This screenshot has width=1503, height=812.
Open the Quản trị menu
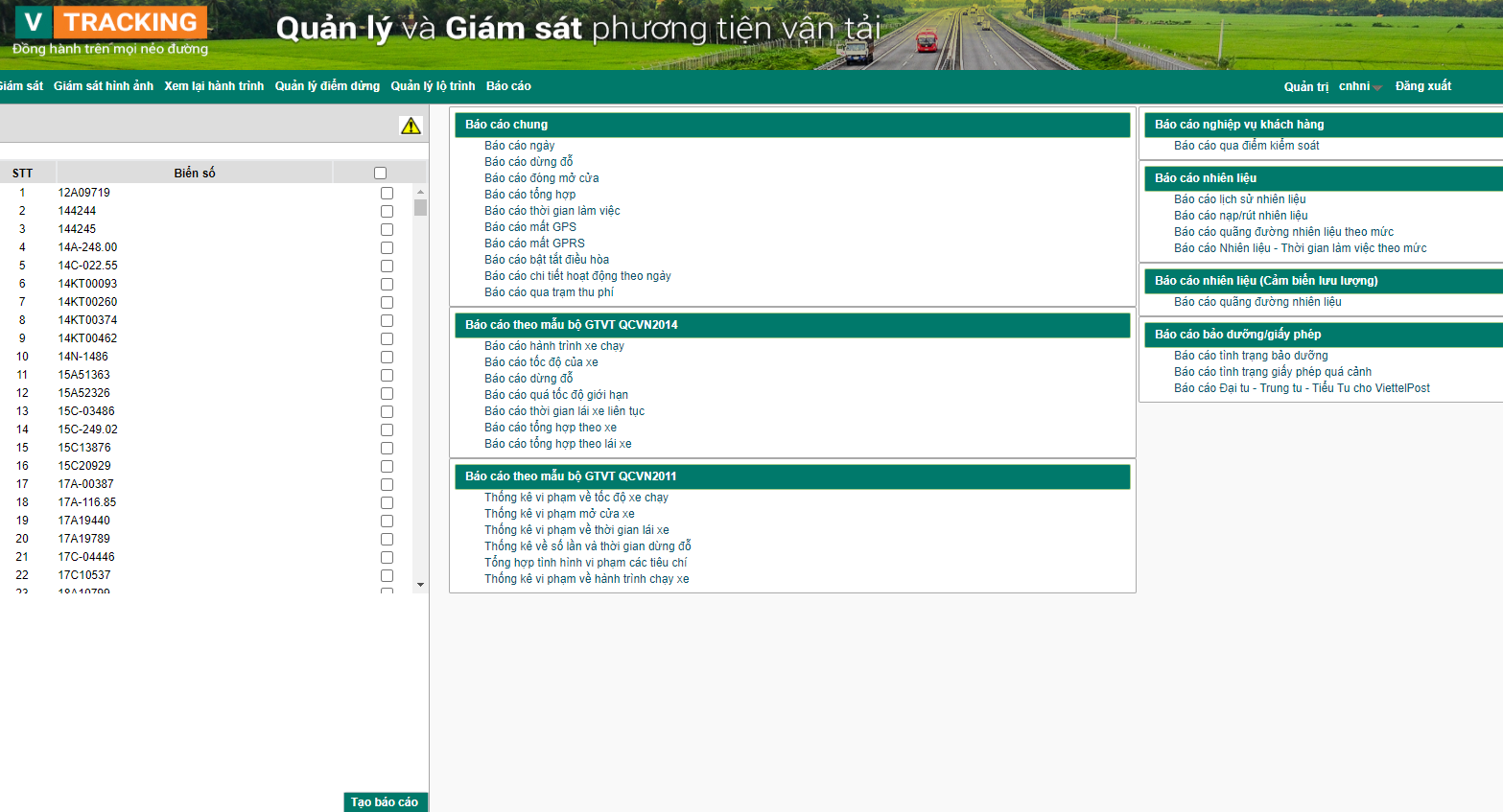tap(1305, 86)
